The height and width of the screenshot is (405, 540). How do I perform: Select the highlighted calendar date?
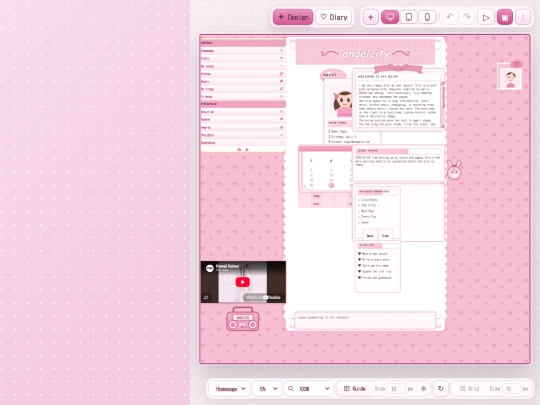331,185
